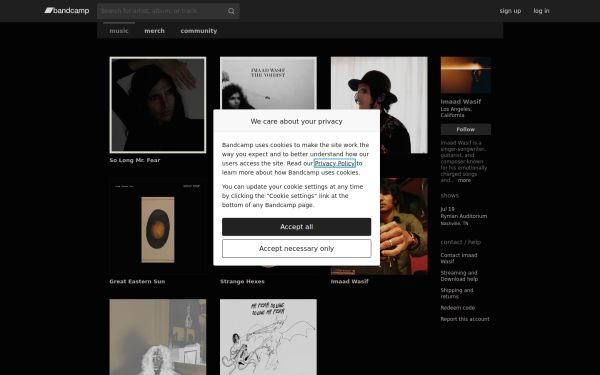Viewport: 600px width, 375px height.
Task: Click Accept necessary only button
Action: (x=297, y=249)
